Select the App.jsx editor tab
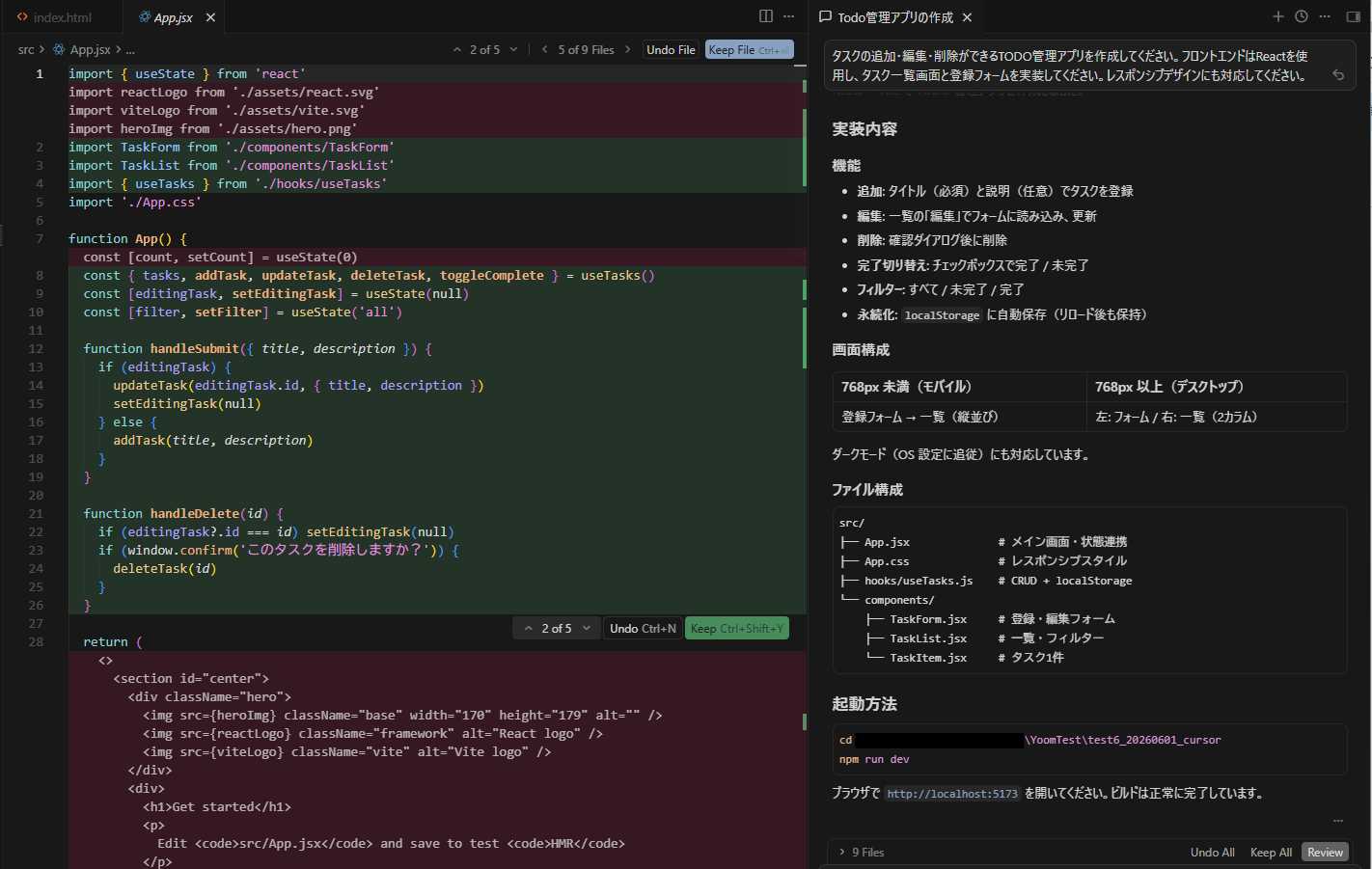The image size is (1372, 869). (x=174, y=17)
